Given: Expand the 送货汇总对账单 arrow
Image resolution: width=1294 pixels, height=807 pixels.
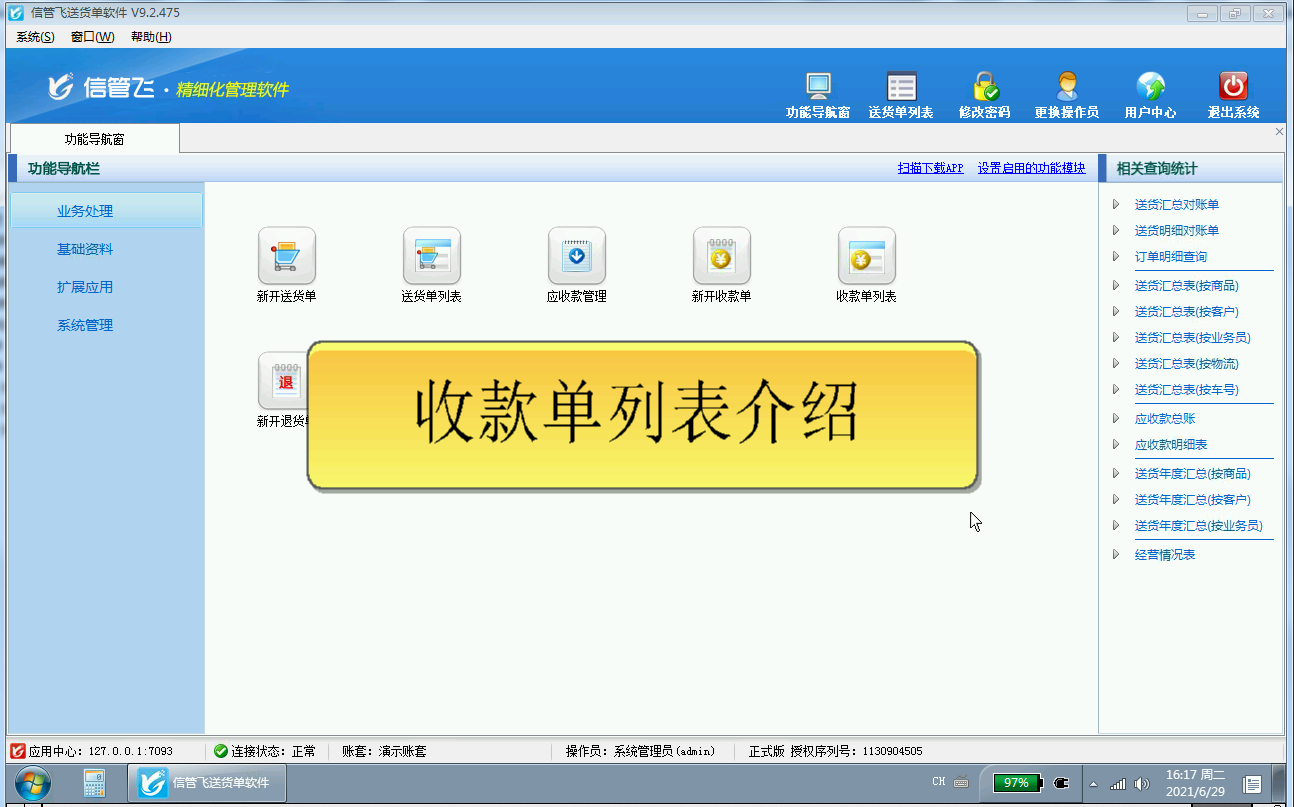Looking at the screenshot, I should (1116, 205).
